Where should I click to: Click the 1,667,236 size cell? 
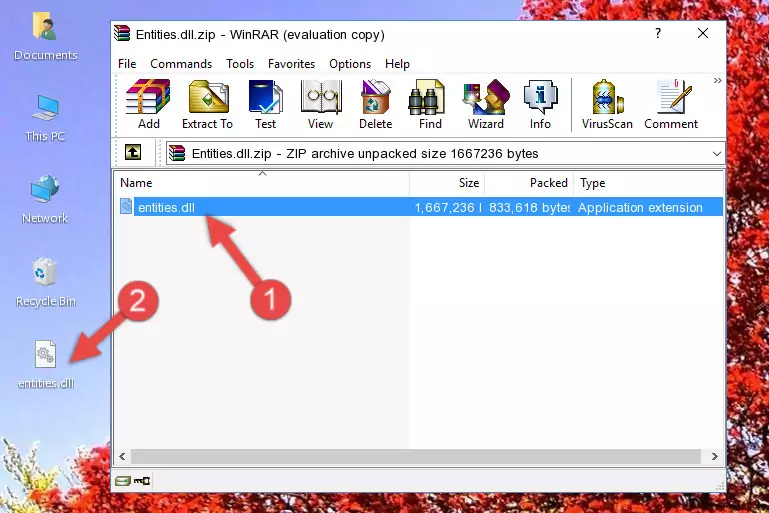coord(447,207)
